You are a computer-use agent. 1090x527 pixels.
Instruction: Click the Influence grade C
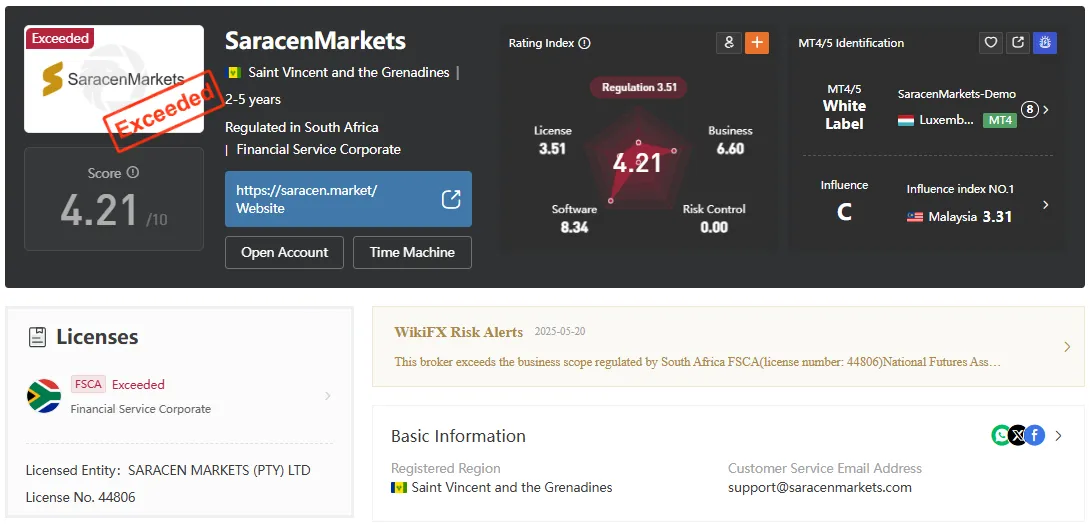[844, 212]
